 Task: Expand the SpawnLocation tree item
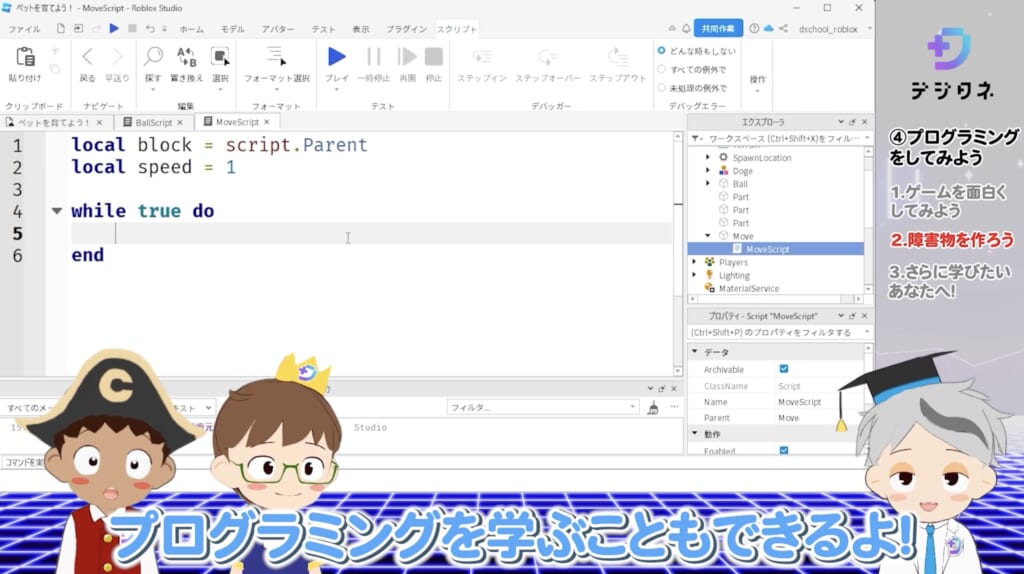pos(708,157)
